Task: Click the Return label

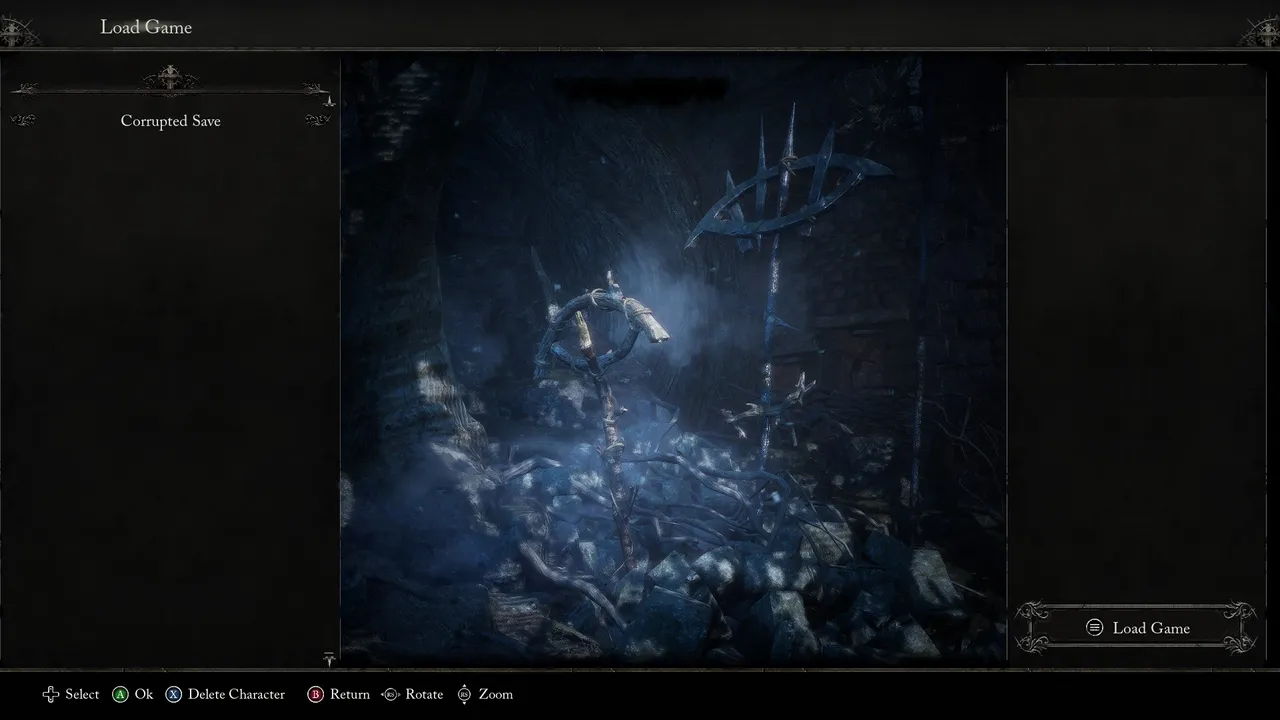Action: 350,694
